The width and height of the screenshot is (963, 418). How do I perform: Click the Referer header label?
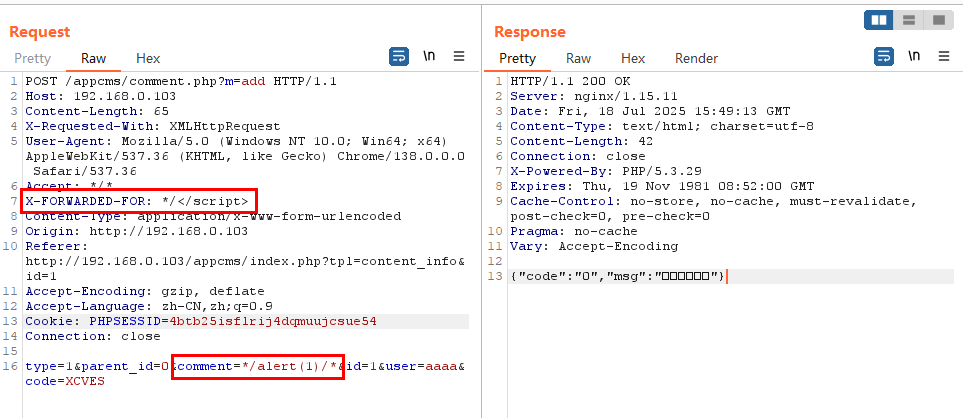click(57, 246)
